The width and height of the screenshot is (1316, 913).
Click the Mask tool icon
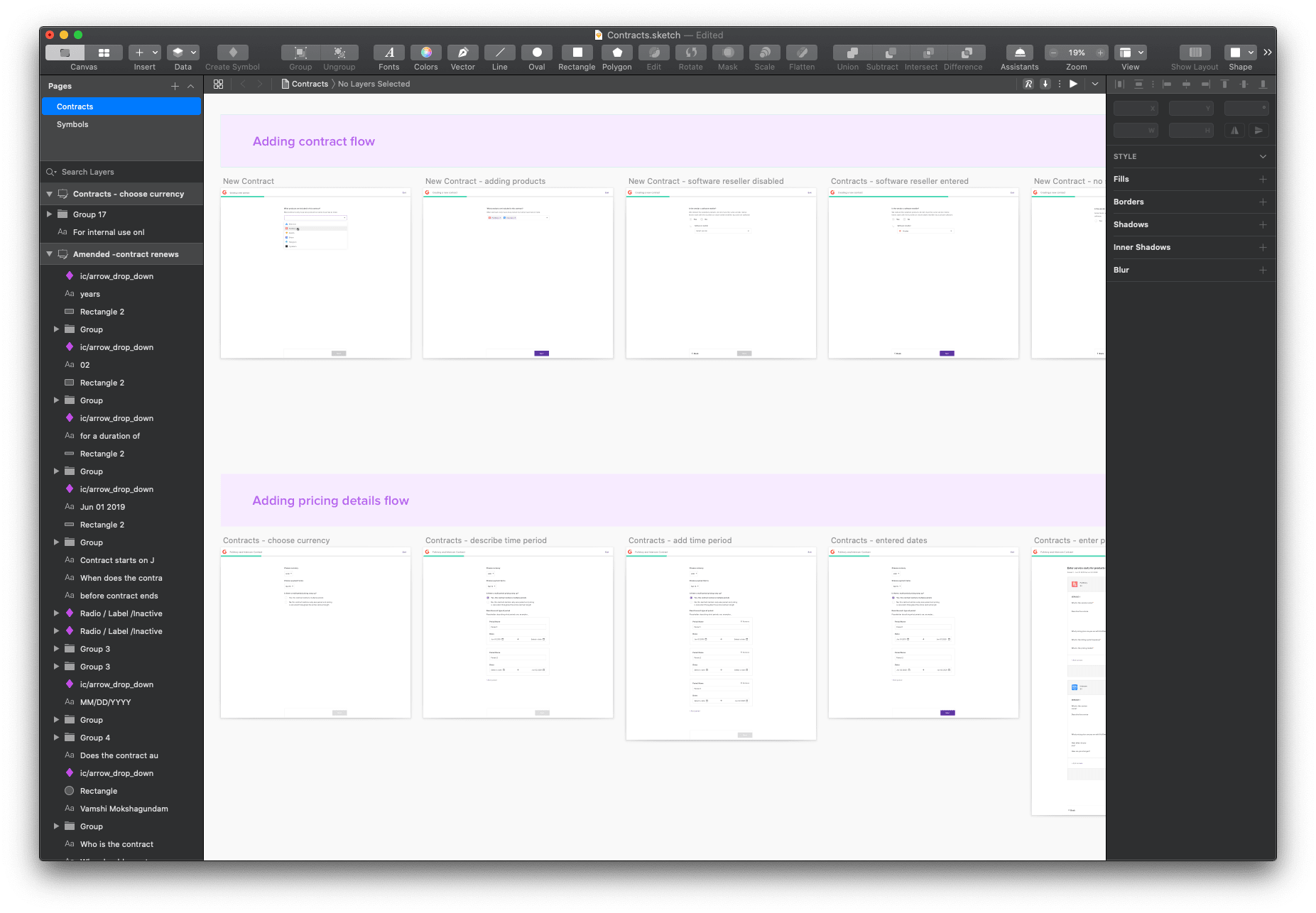(x=728, y=53)
